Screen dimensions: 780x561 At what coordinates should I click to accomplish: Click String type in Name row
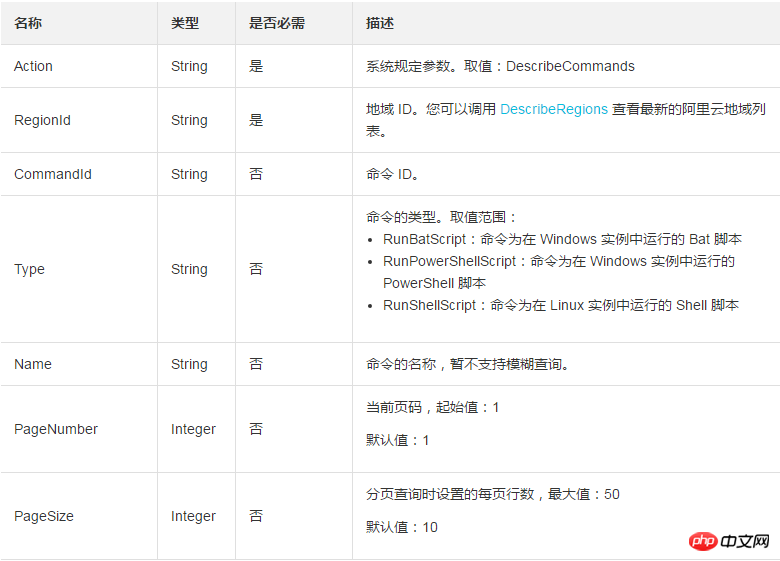[189, 364]
